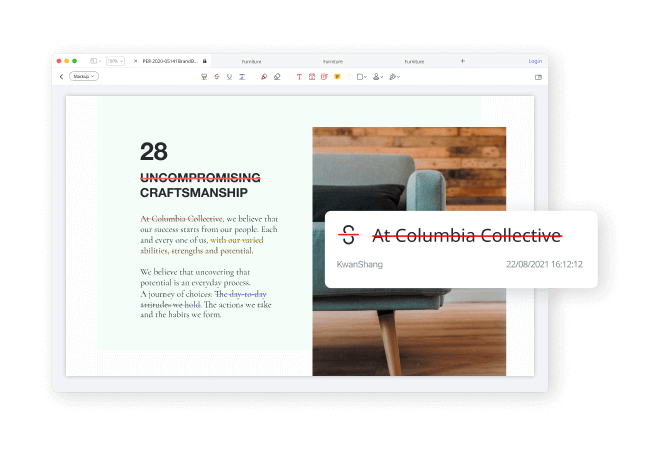Open the shapes tool dropdown
The image size is (645, 450).
(362, 77)
